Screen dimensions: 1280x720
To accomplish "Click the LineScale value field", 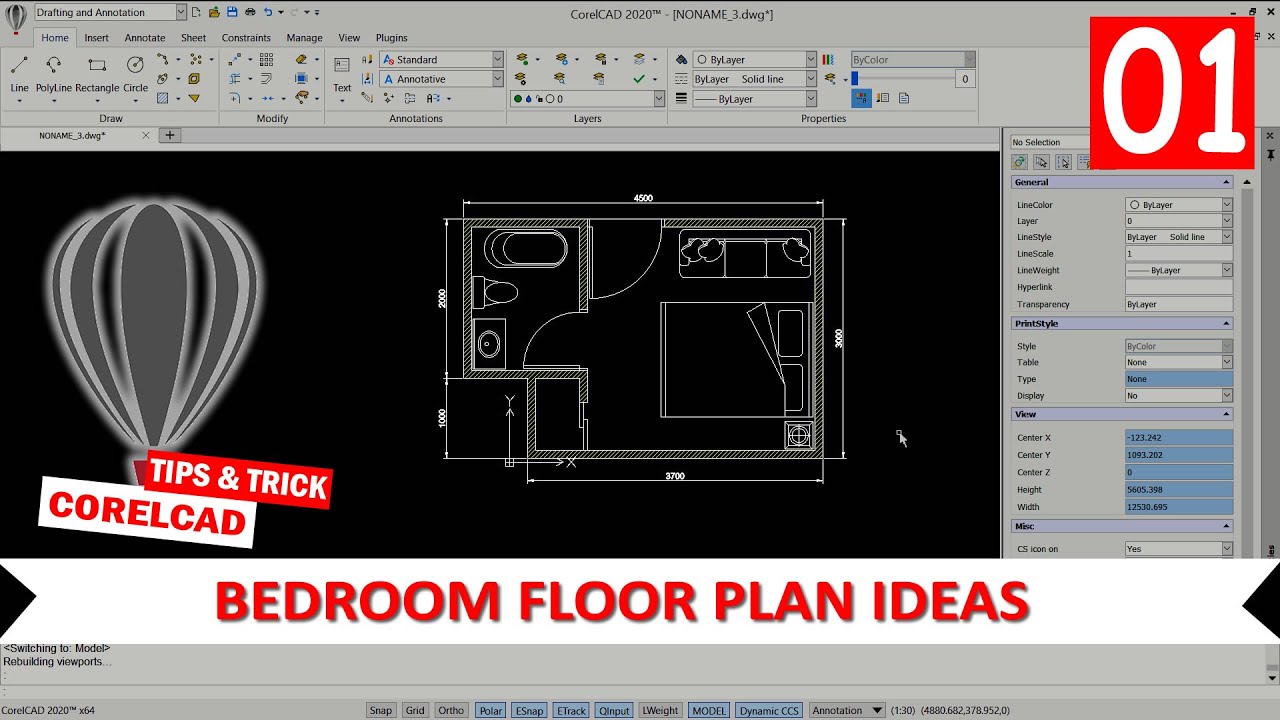I will (1179, 254).
